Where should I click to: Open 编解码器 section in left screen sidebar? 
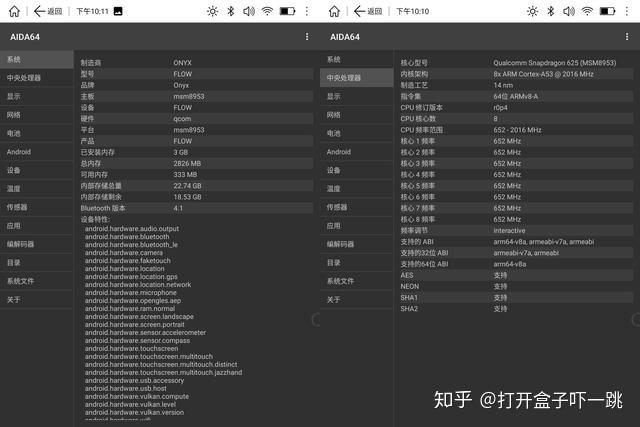tap(37, 244)
